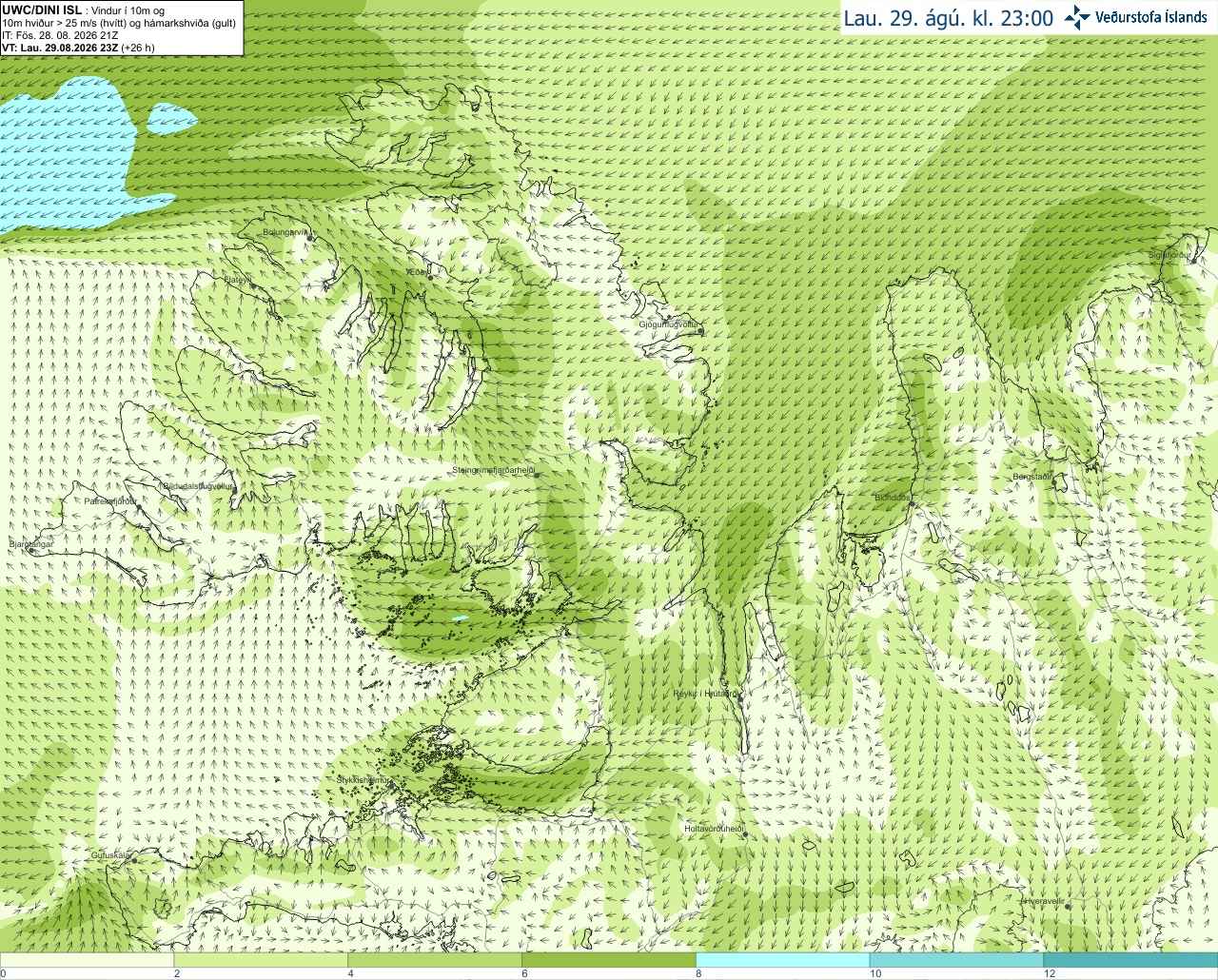Image resolution: width=1218 pixels, height=980 pixels.
Task: Pick the Blönduós station dot
Action: [912, 504]
